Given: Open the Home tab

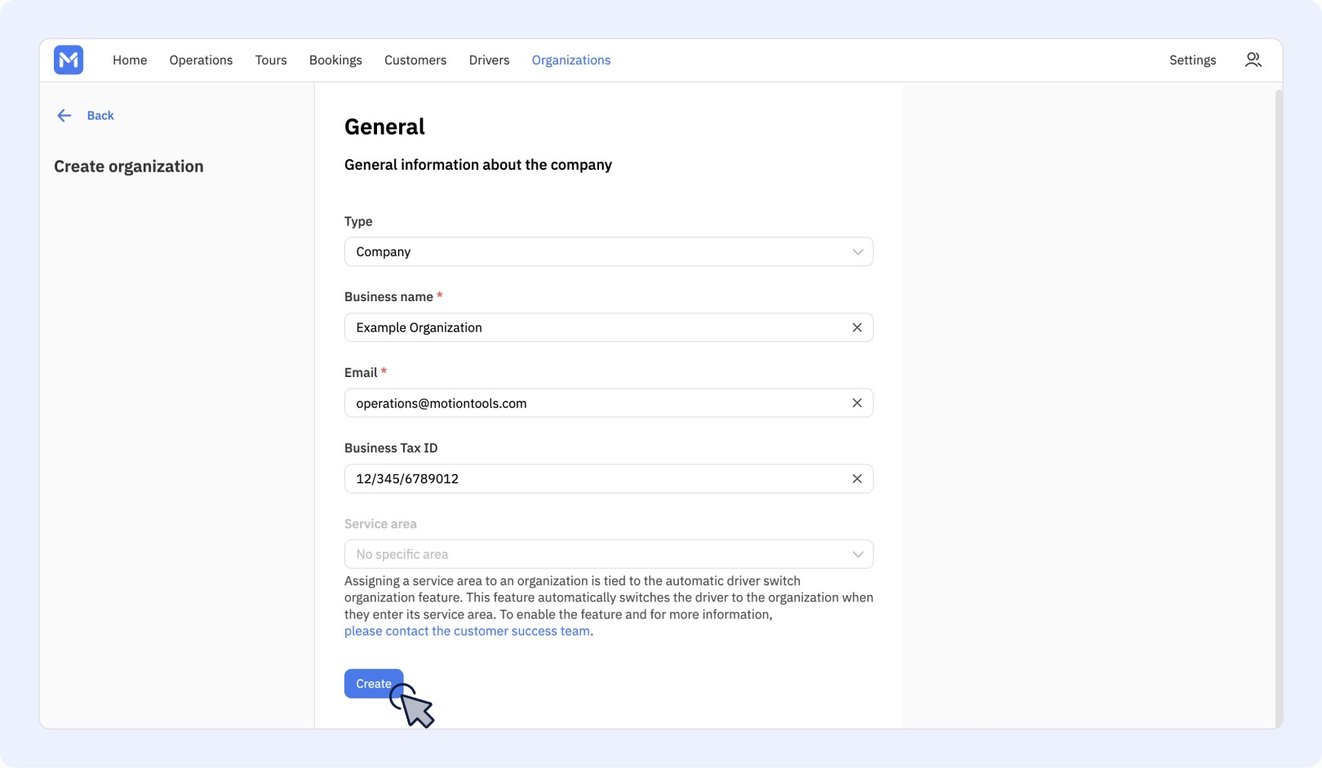Looking at the screenshot, I should click(x=130, y=60).
